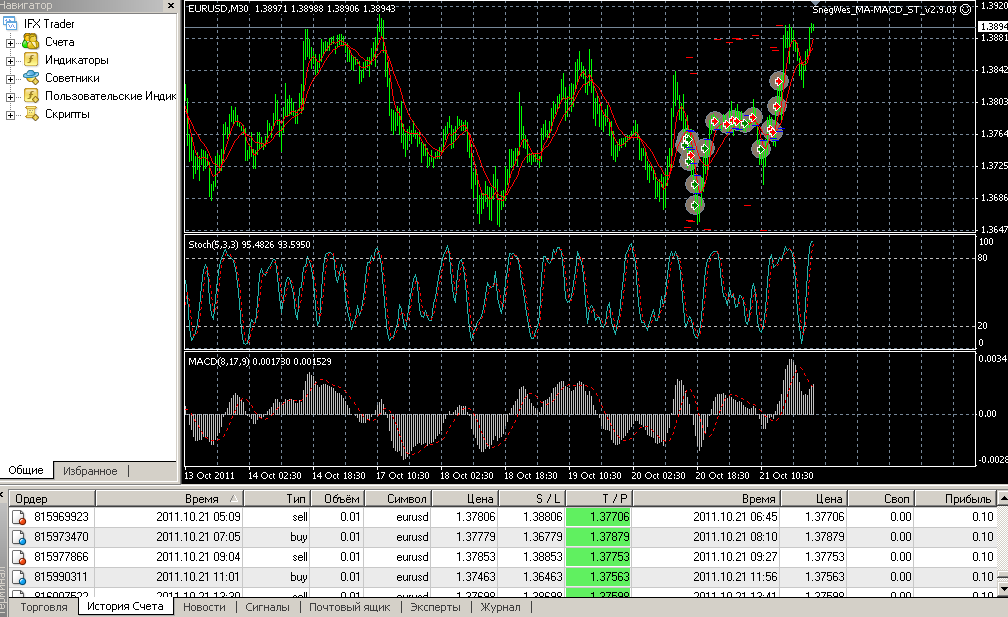Click the buy order icon for 815973470
This screenshot has height=617, width=1008.
(18, 537)
